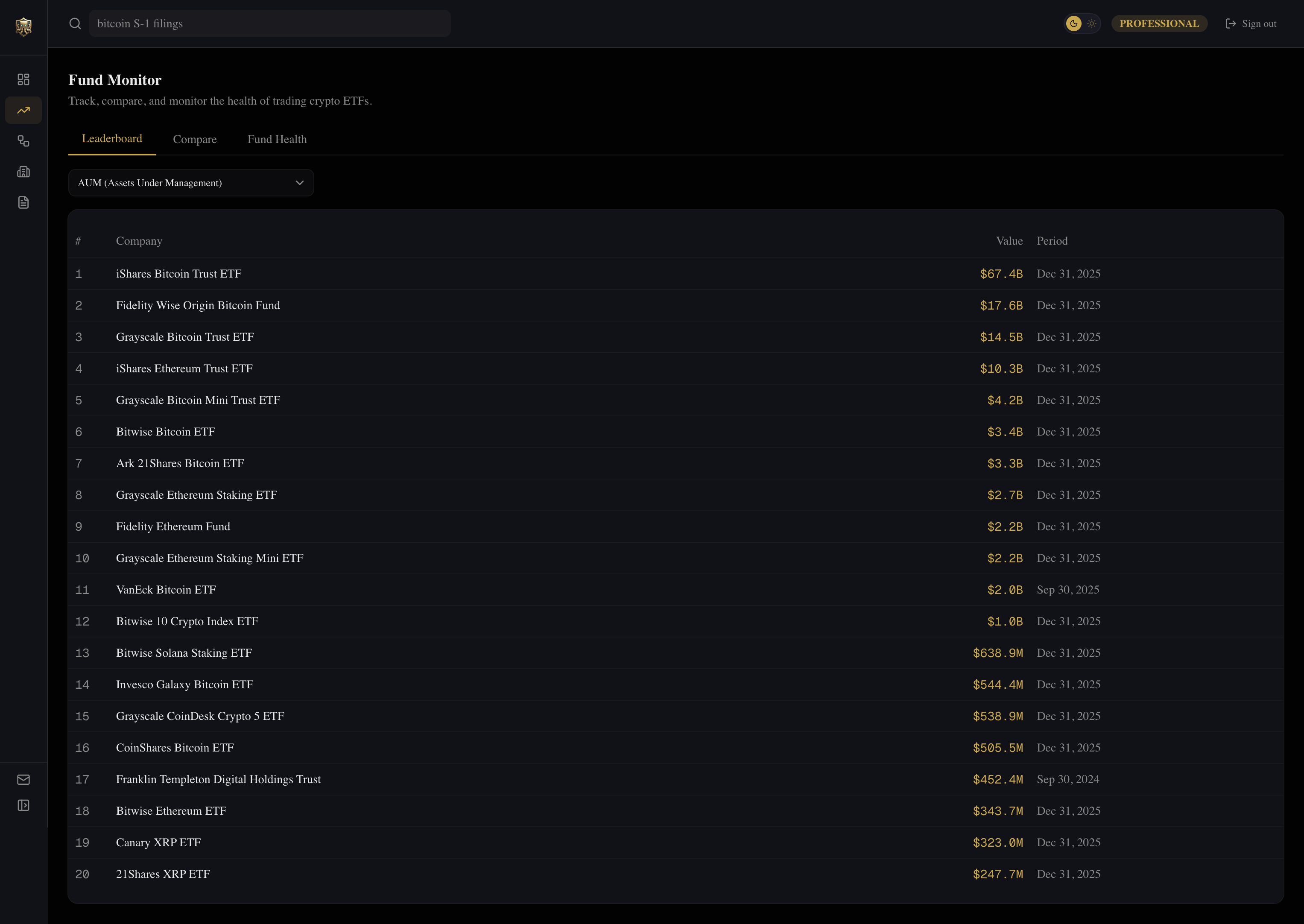
Task: Open the building companies sidebar icon
Action: [23, 172]
